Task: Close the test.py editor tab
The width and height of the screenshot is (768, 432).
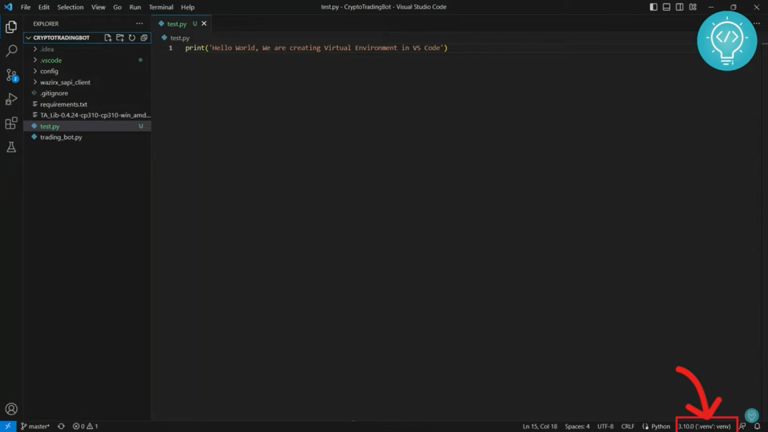Action: (x=205, y=23)
